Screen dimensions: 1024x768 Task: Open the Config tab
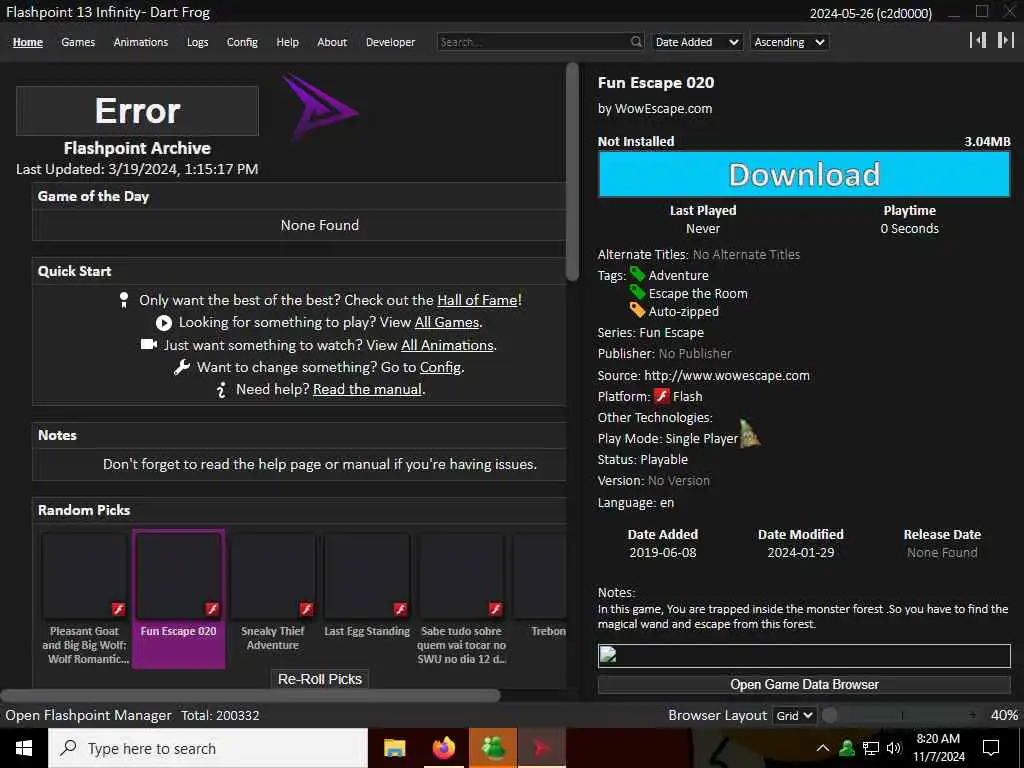[242, 42]
